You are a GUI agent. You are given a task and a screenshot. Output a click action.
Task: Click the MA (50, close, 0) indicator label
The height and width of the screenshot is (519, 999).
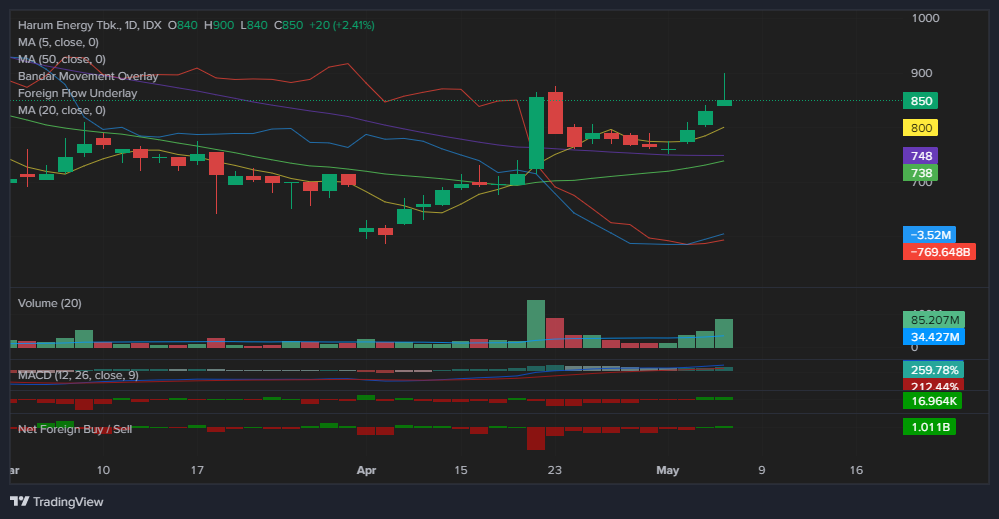click(61, 59)
